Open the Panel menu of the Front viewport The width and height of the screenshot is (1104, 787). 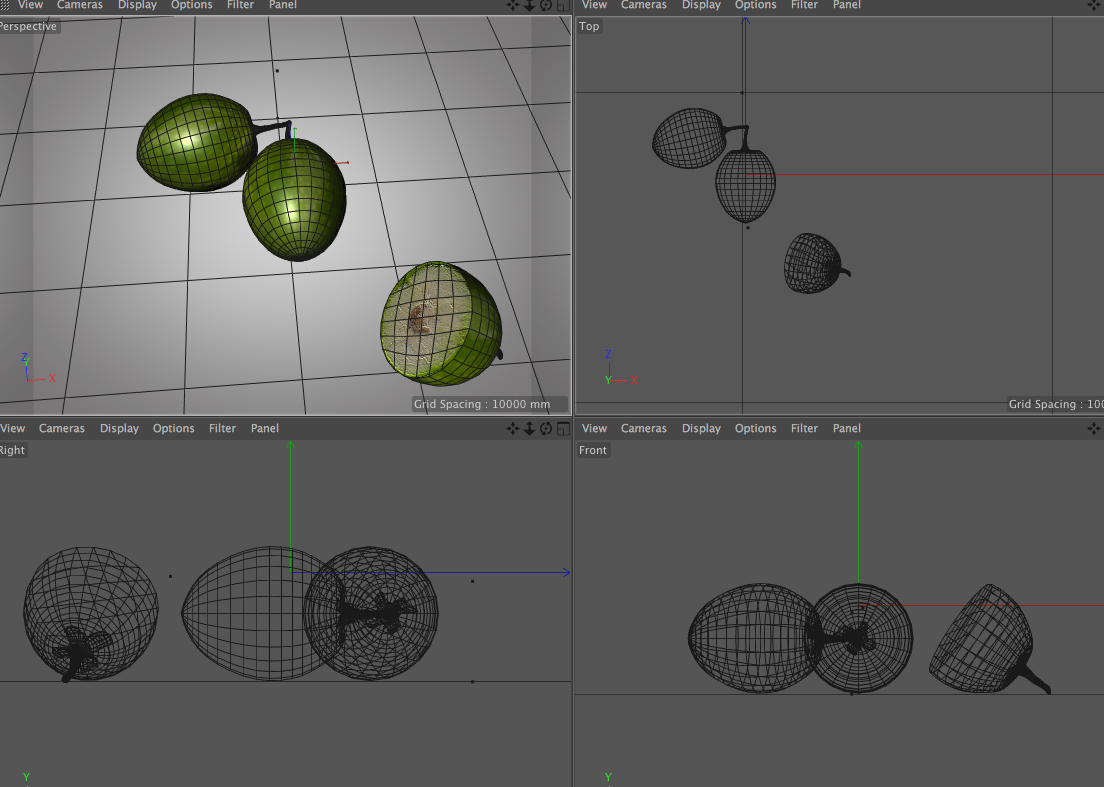(847, 428)
